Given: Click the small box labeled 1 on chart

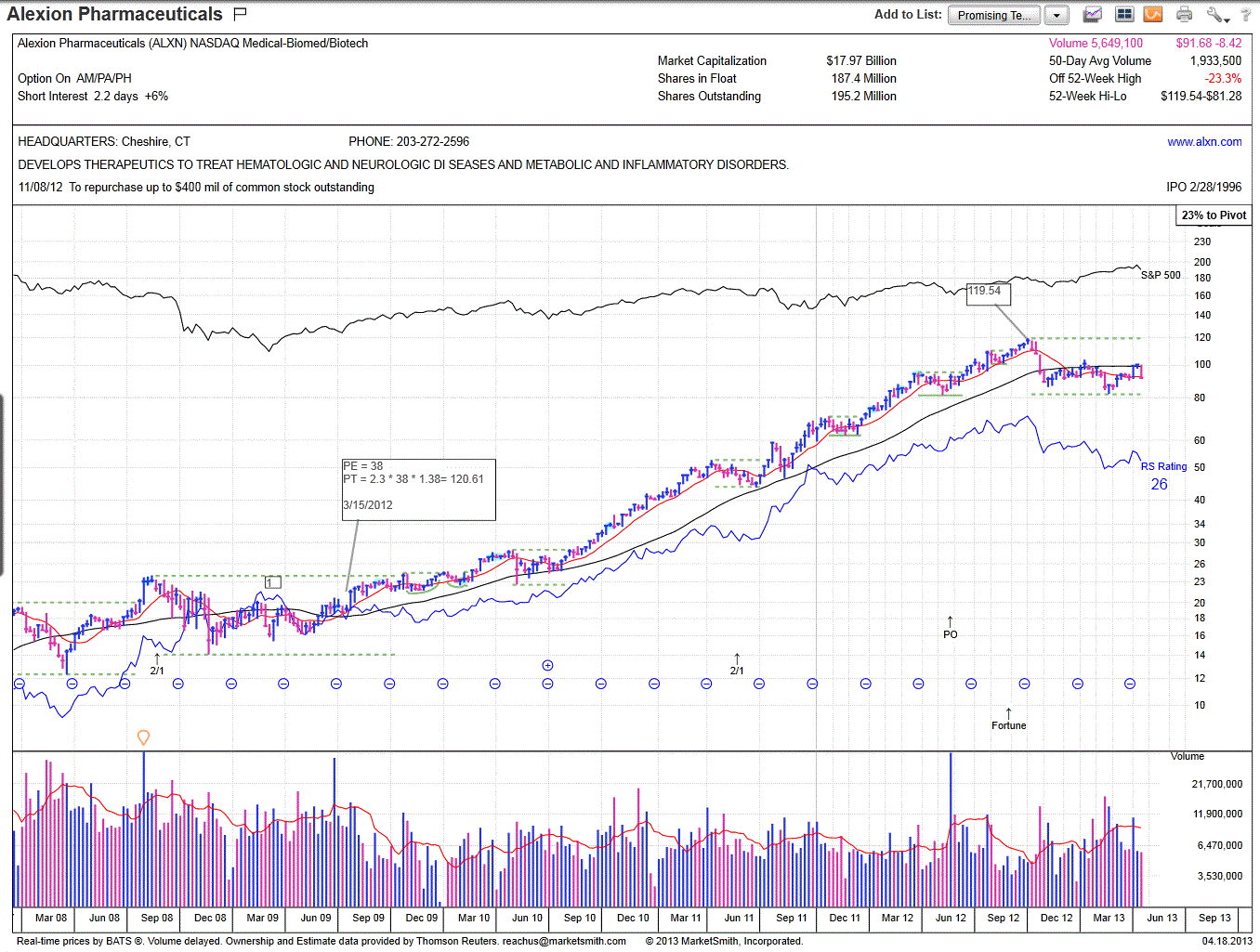Looking at the screenshot, I should (x=272, y=582).
